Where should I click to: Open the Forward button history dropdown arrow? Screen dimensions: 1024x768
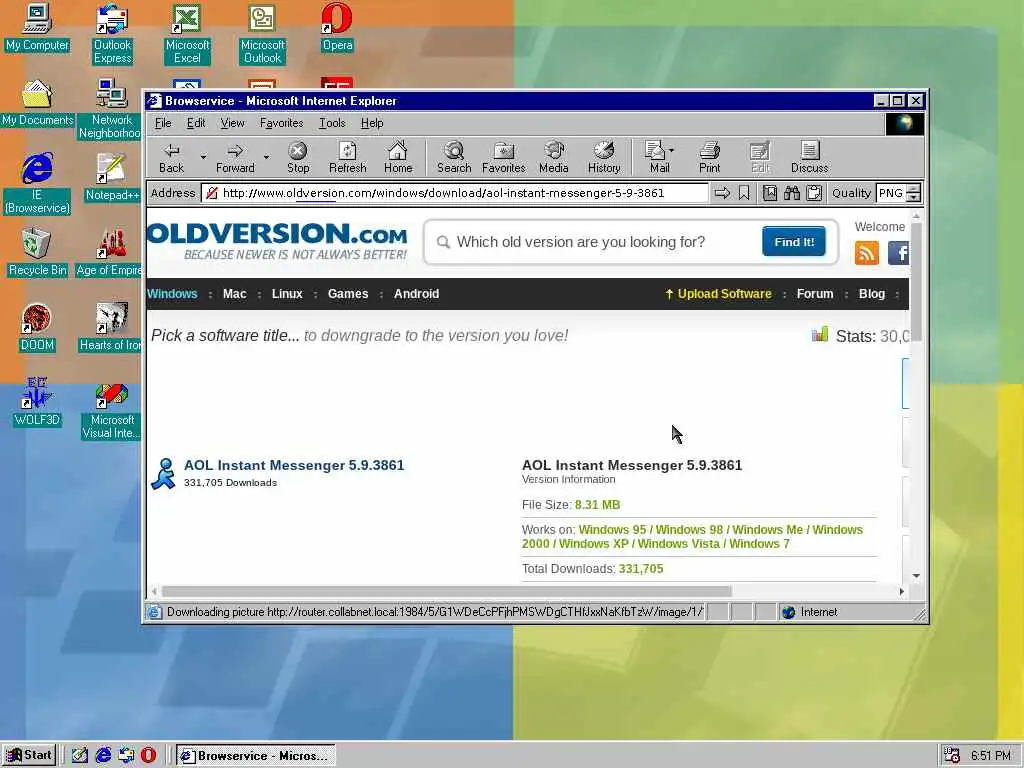click(266, 157)
